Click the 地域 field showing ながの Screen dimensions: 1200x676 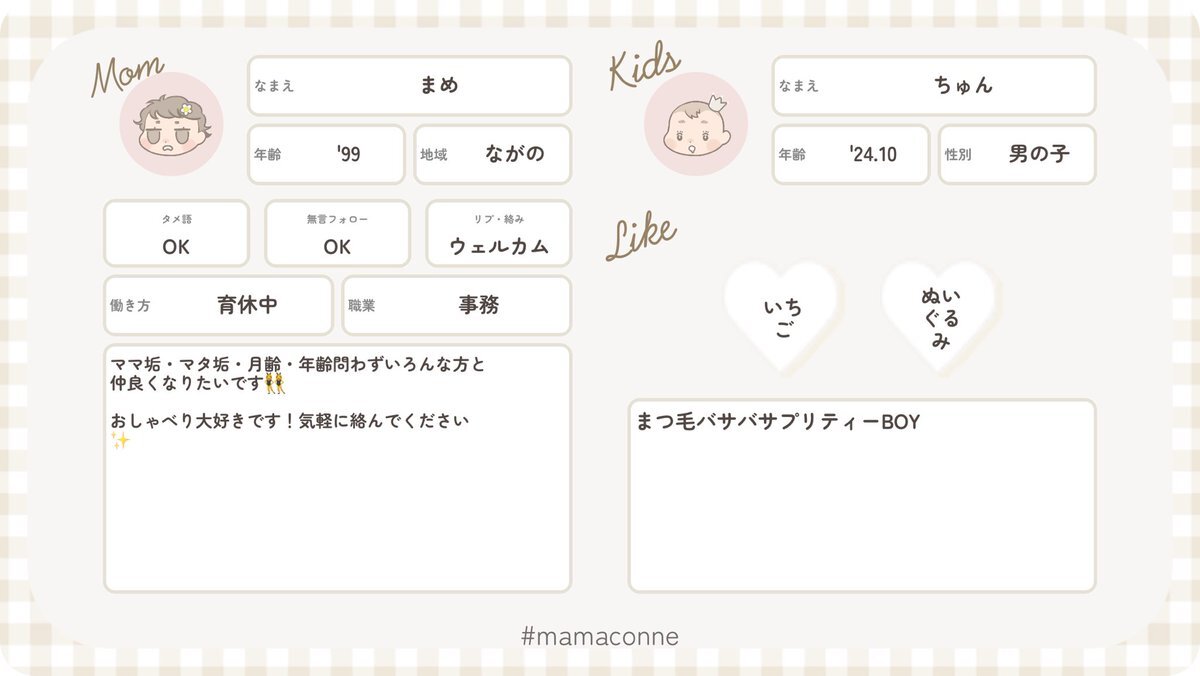[x=492, y=154]
